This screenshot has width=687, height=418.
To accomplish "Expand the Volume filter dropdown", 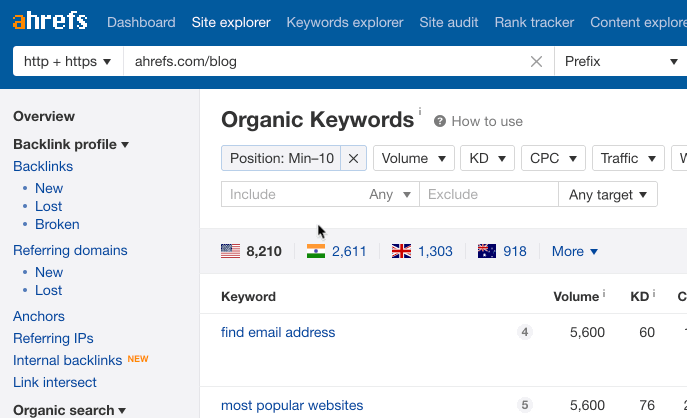I will click(413, 158).
